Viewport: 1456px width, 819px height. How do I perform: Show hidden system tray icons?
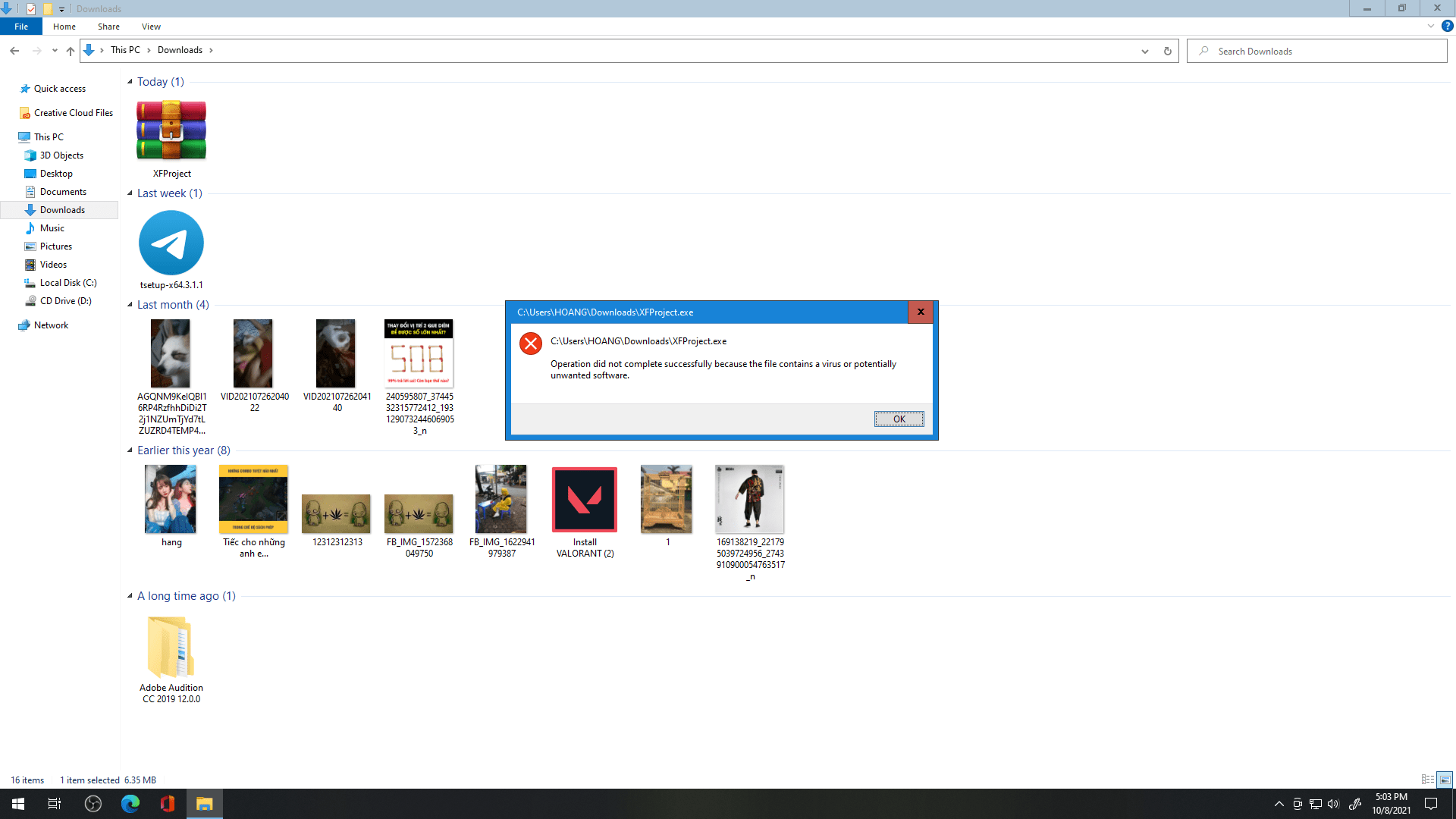(x=1279, y=804)
